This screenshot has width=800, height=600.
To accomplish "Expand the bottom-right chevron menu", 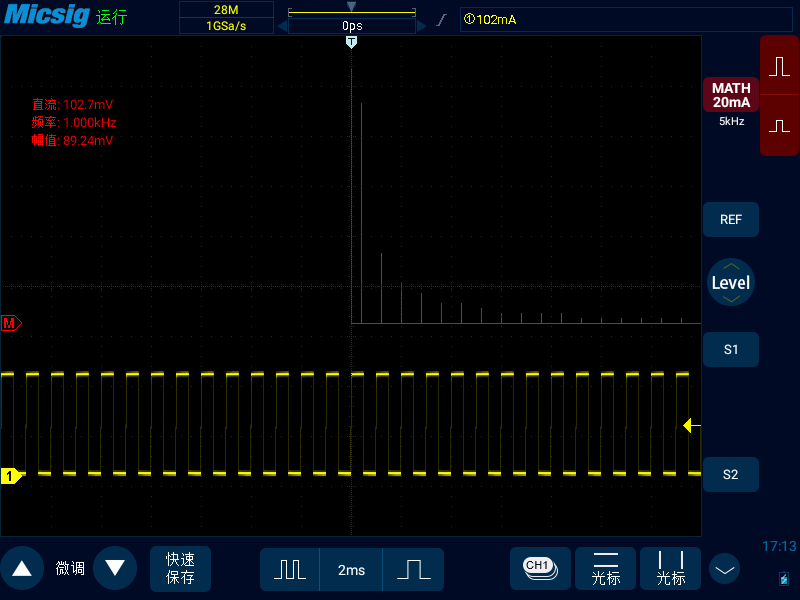I will (x=725, y=569).
